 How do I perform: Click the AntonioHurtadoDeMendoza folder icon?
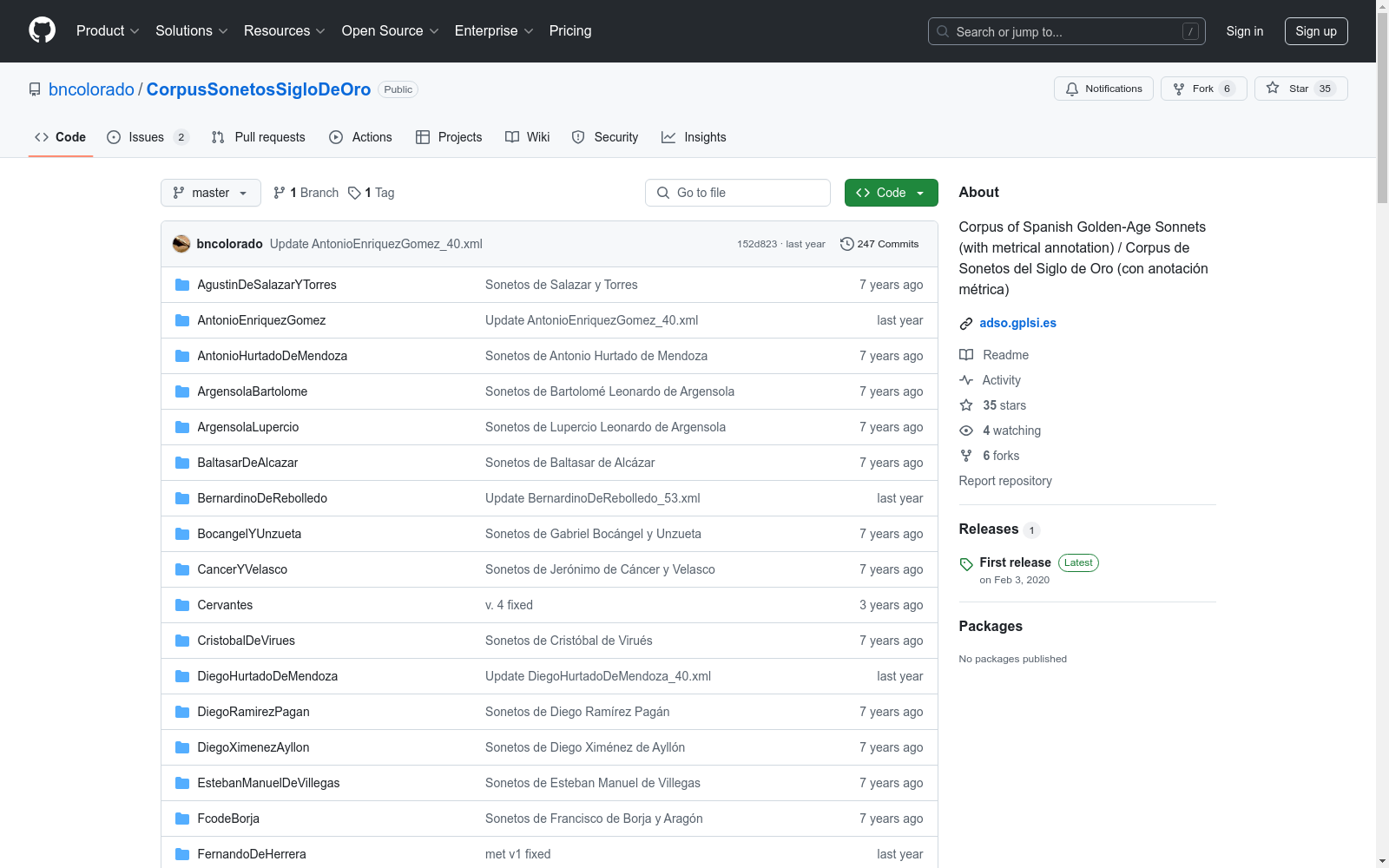182,356
